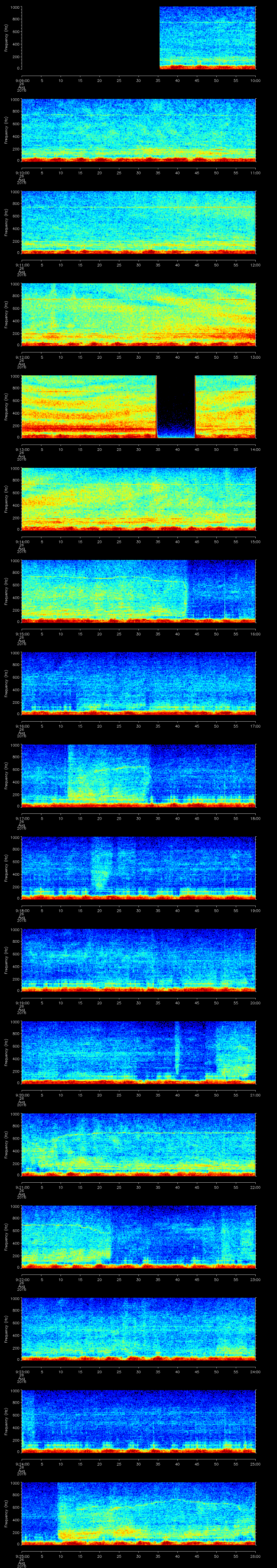Click the 30-second tick under the 9:12 spectrogram
277x1568 pixels.
[138, 357]
